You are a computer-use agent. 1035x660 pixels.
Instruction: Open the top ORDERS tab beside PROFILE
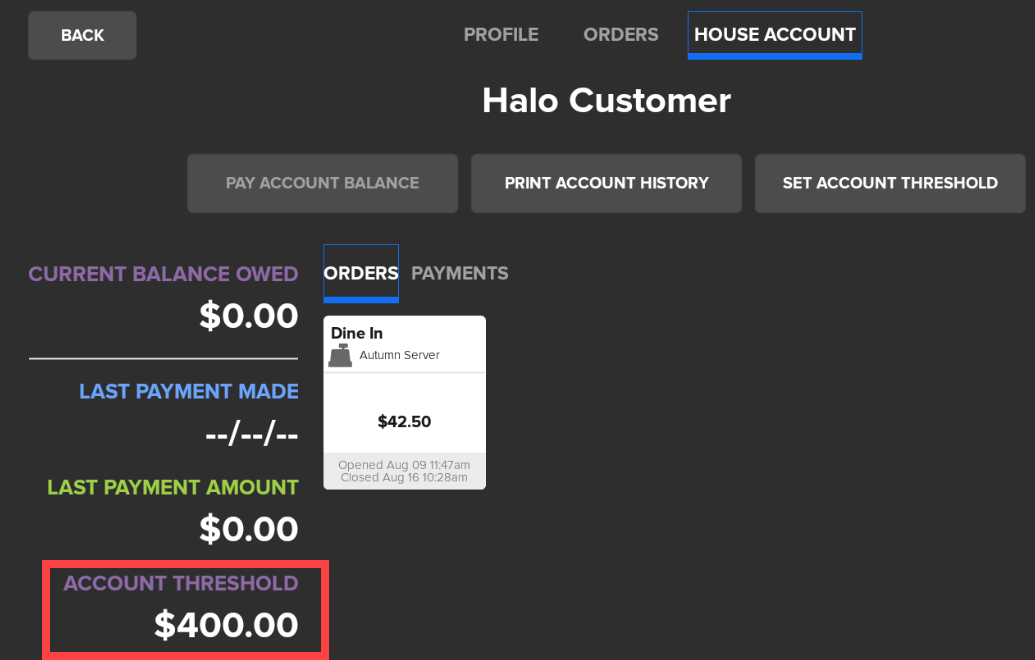click(x=621, y=35)
